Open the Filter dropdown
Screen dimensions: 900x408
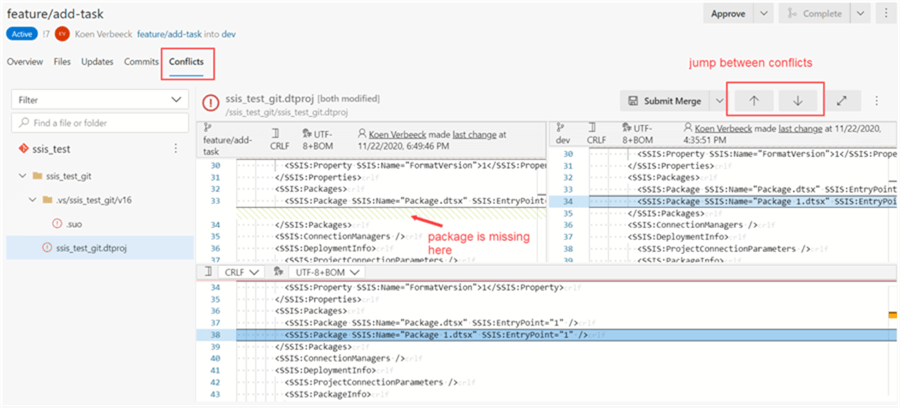100,100
